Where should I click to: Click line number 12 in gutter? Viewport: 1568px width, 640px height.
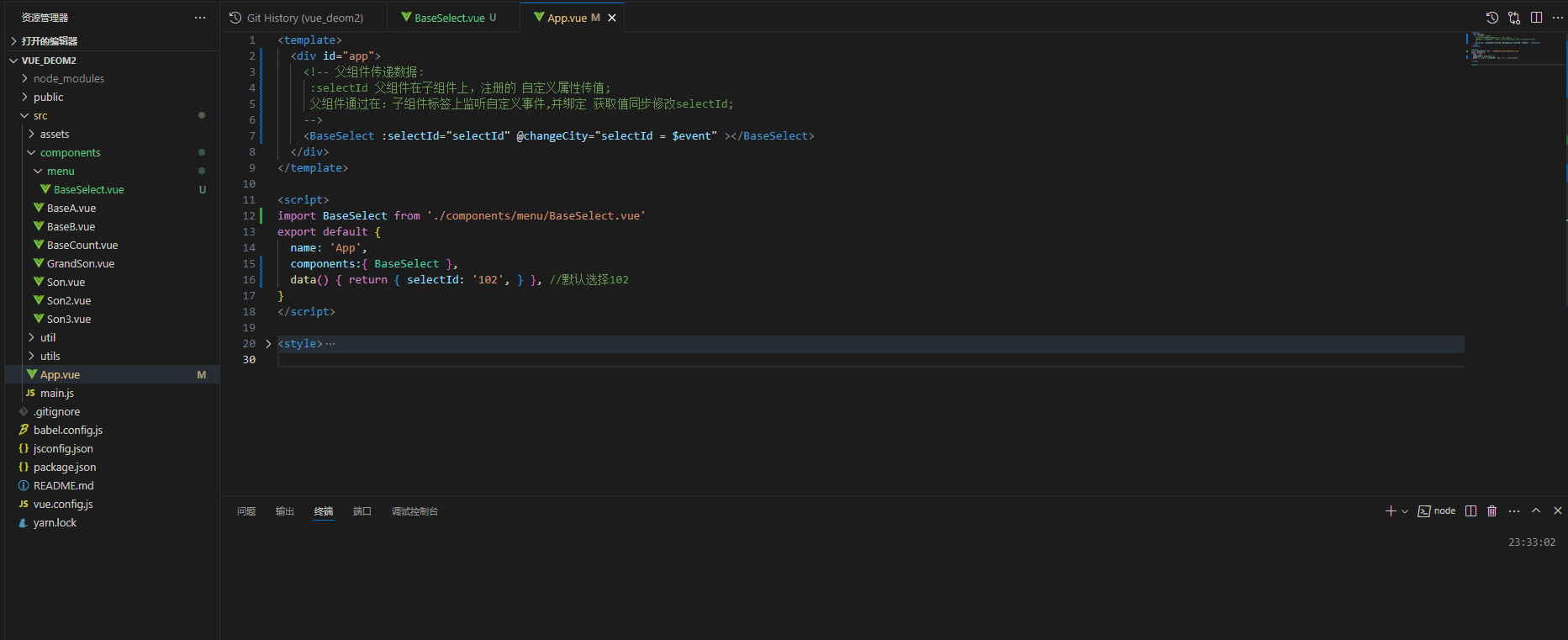[249, 216]
